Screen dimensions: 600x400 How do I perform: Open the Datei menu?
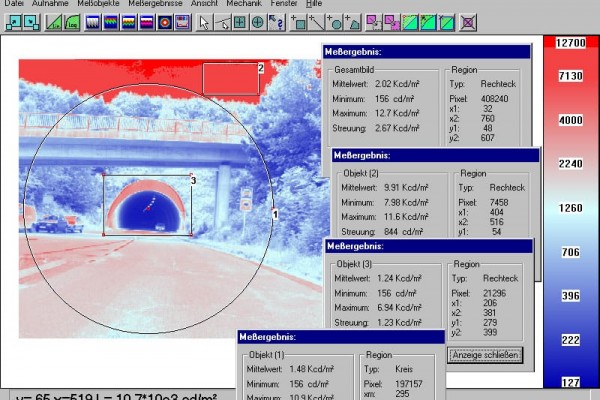tap(14, 3)
